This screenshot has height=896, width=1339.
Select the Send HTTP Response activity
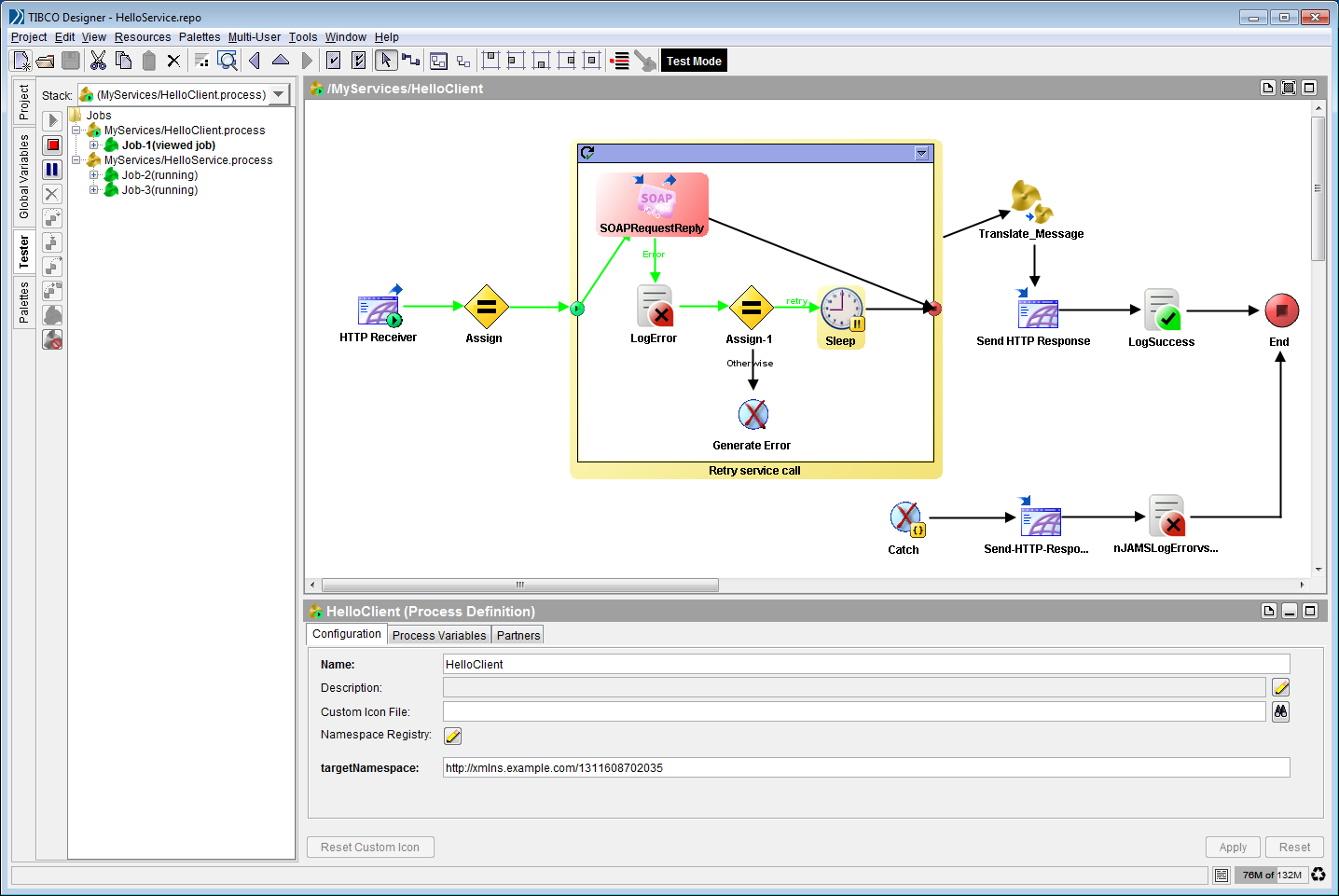tap(1034, 317)
